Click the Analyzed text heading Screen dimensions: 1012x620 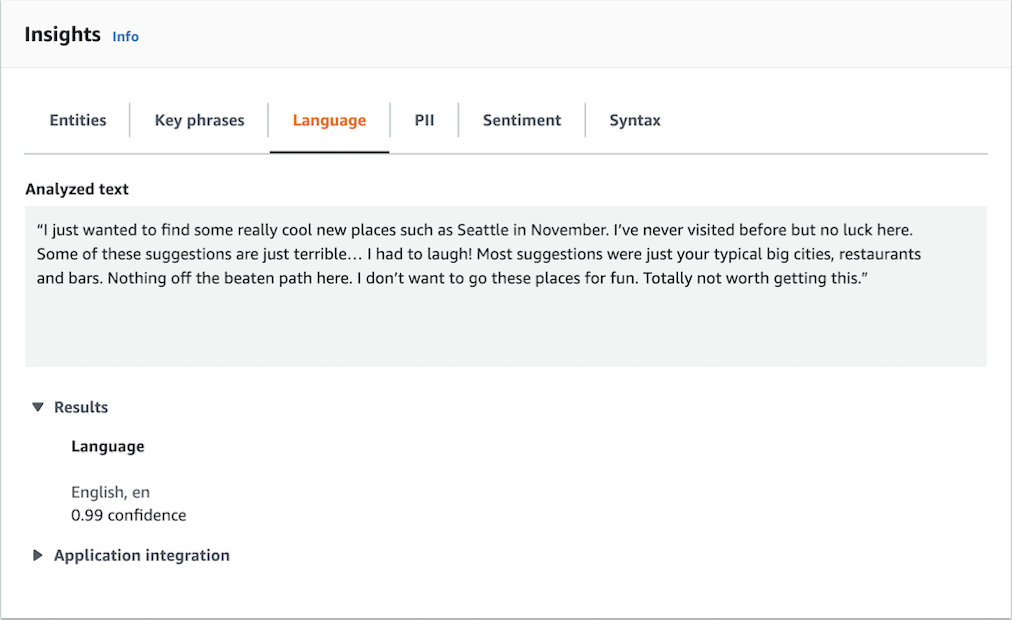[x=77, y=189]
